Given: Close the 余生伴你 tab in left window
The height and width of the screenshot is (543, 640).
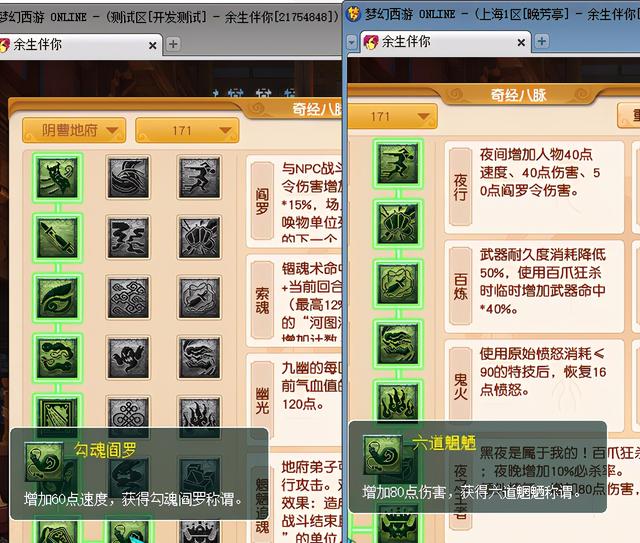Looking at the screenshot, I should click(153, 45).
